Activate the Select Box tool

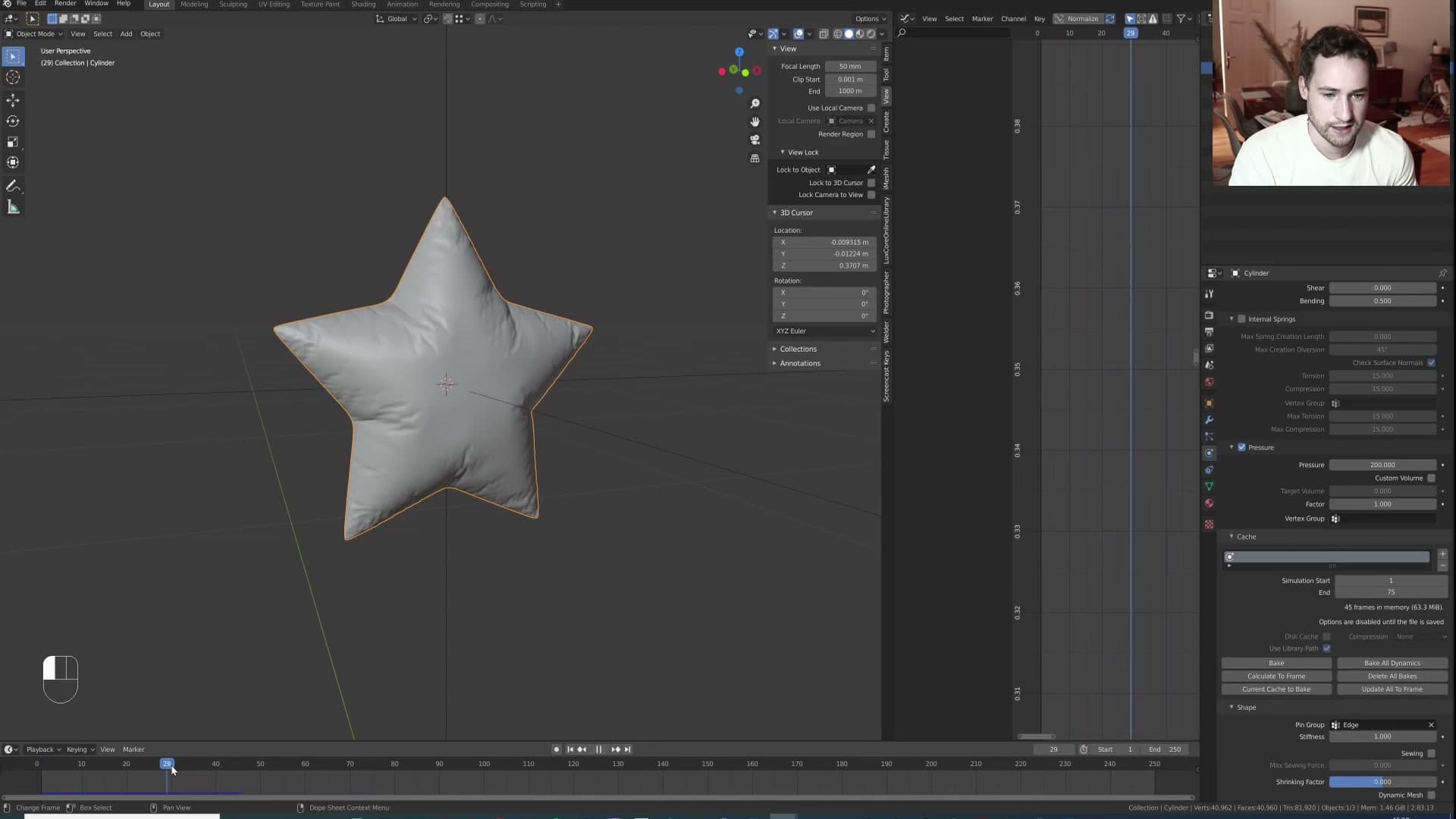coord(13,56)
